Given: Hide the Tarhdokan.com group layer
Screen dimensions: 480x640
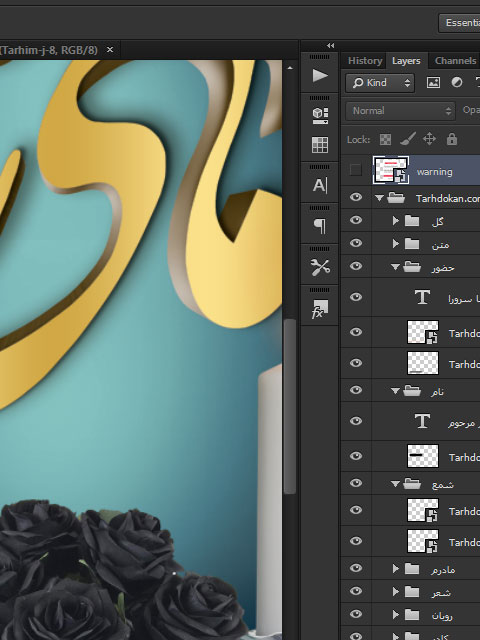Looking at the screenshot, I should [356, 198].
